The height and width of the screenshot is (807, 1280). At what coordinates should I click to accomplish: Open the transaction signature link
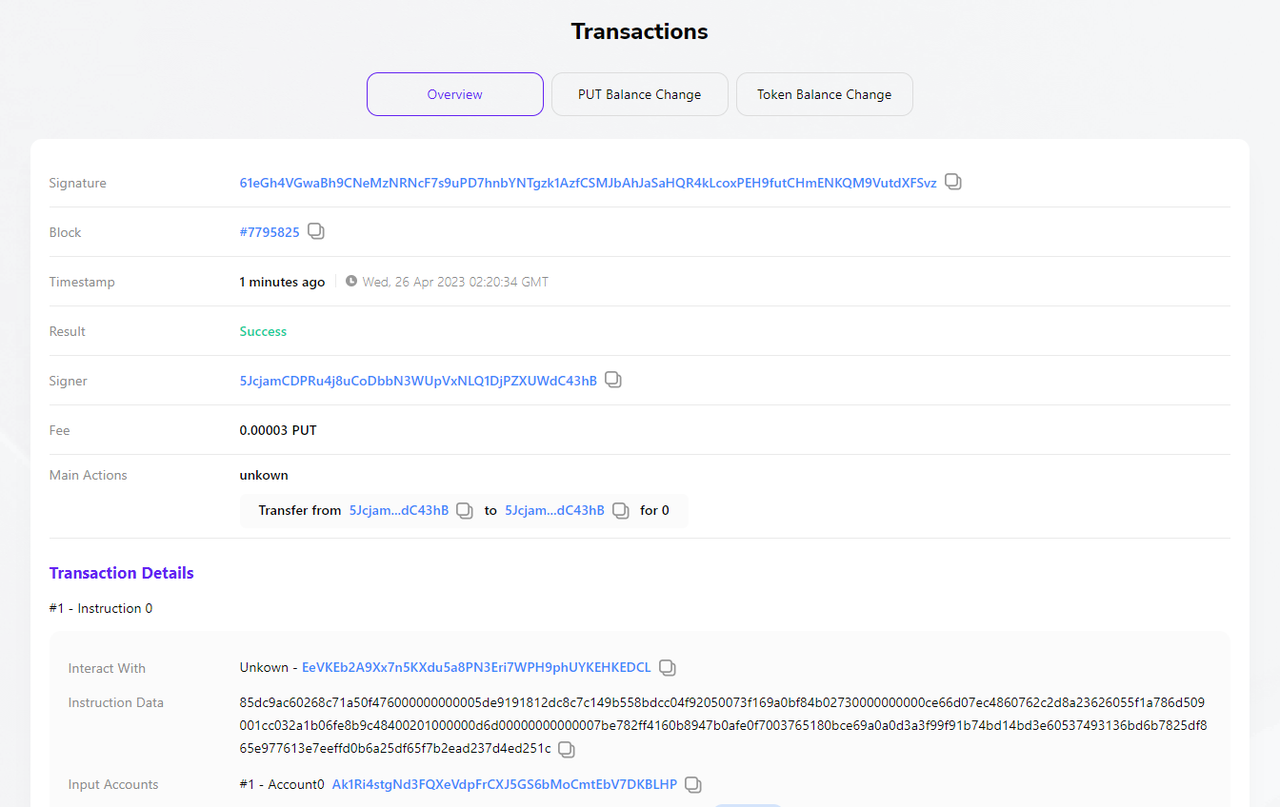click(x=588, y=183)
